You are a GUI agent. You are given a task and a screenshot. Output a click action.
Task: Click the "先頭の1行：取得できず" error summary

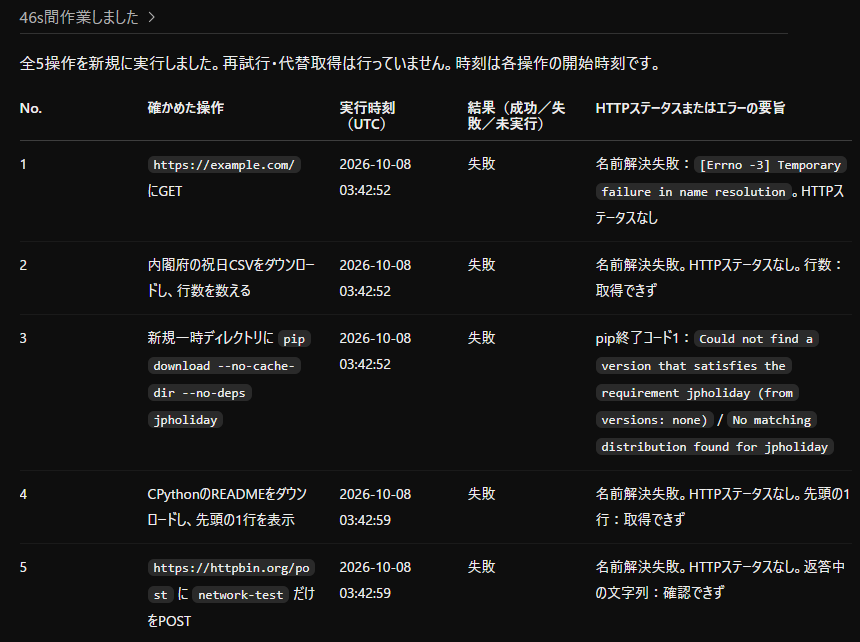(722, 507)
